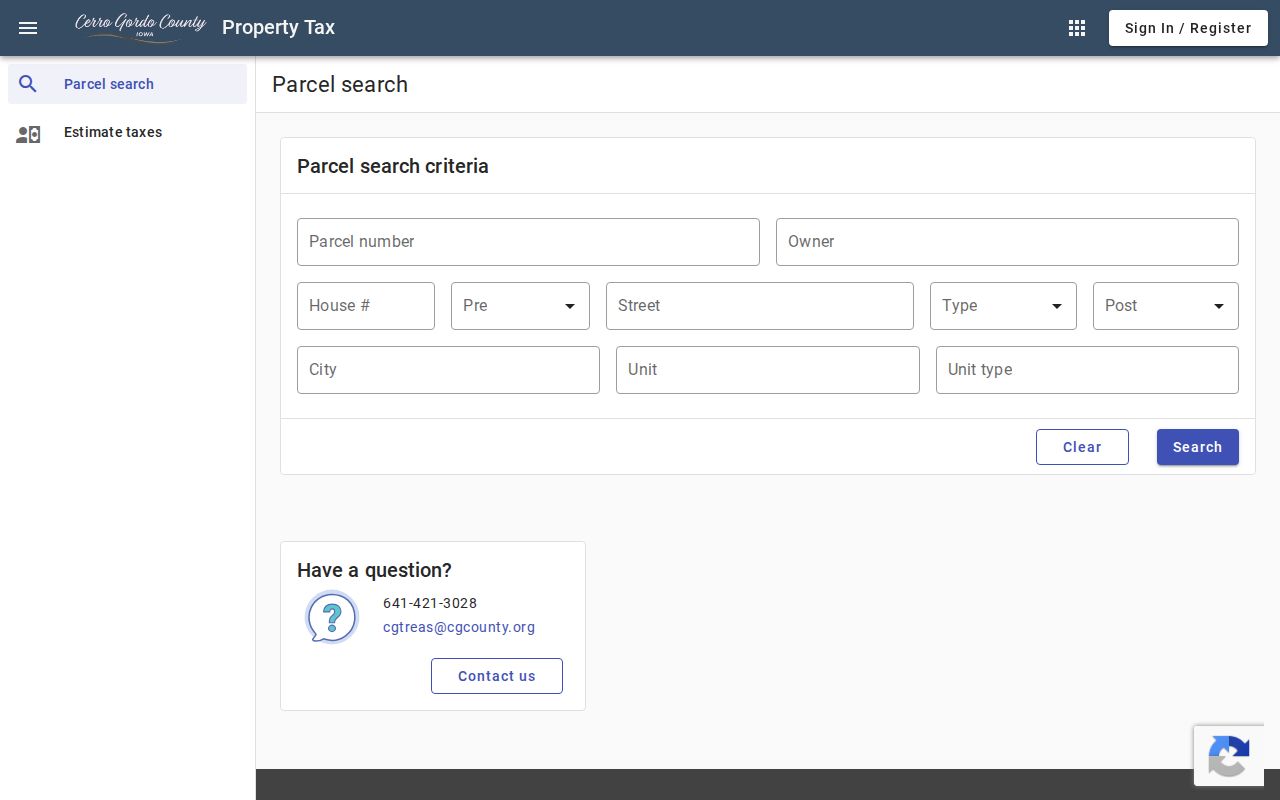Open the Post direction dropdown
Viewport: 1280px width, 800px height.
1166,306
